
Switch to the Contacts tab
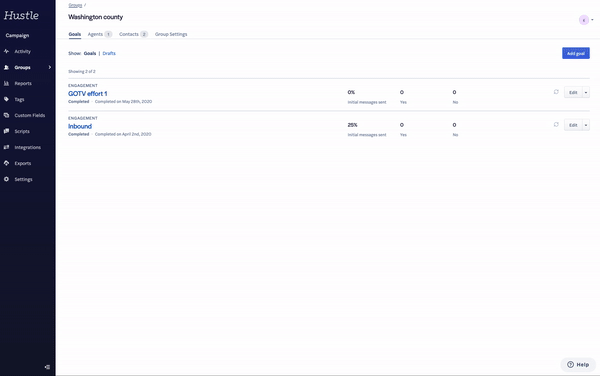pyautogui.click(x=133, y=34)
